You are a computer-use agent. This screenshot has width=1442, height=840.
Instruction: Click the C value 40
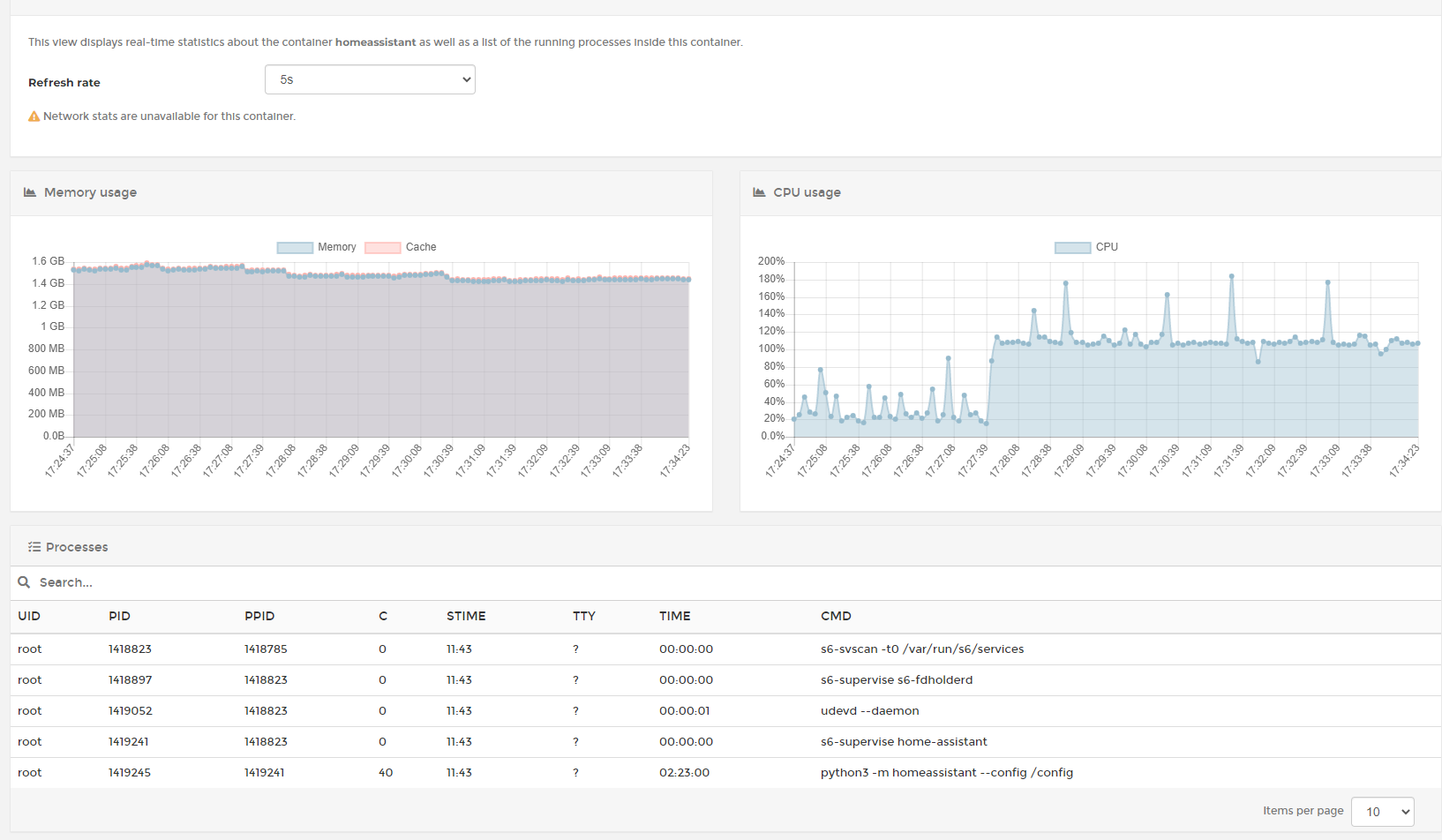[386, 772]
